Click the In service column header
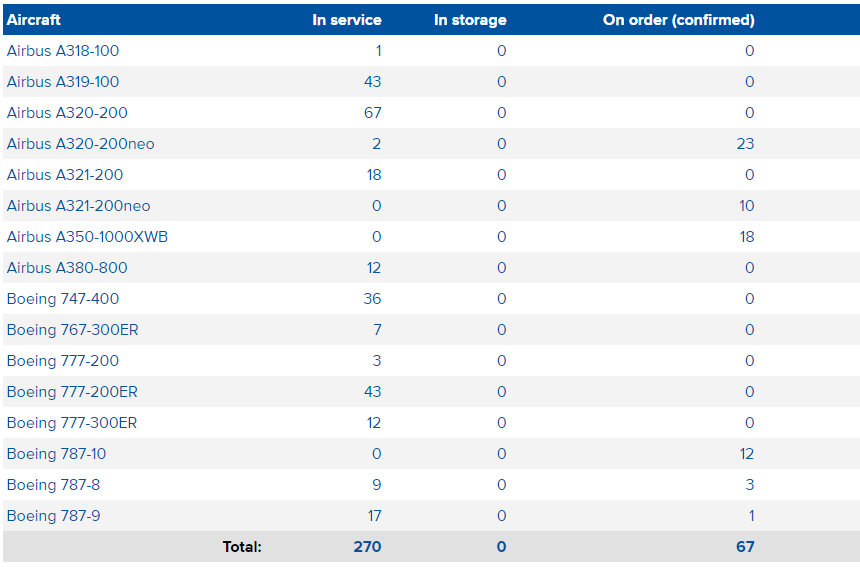860x567 pixels. pos(347,20)
